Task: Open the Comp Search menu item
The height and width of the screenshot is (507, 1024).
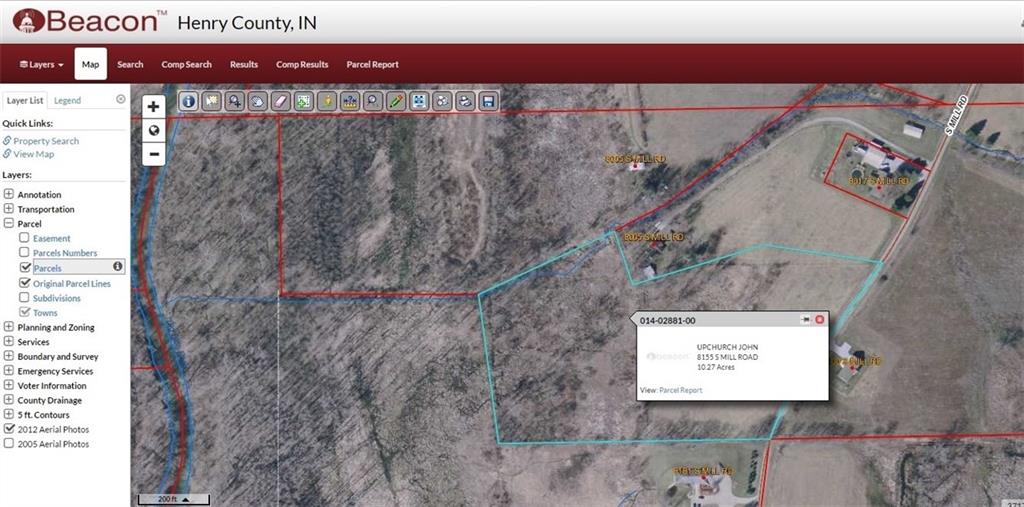Action: (x=187, y=65)
